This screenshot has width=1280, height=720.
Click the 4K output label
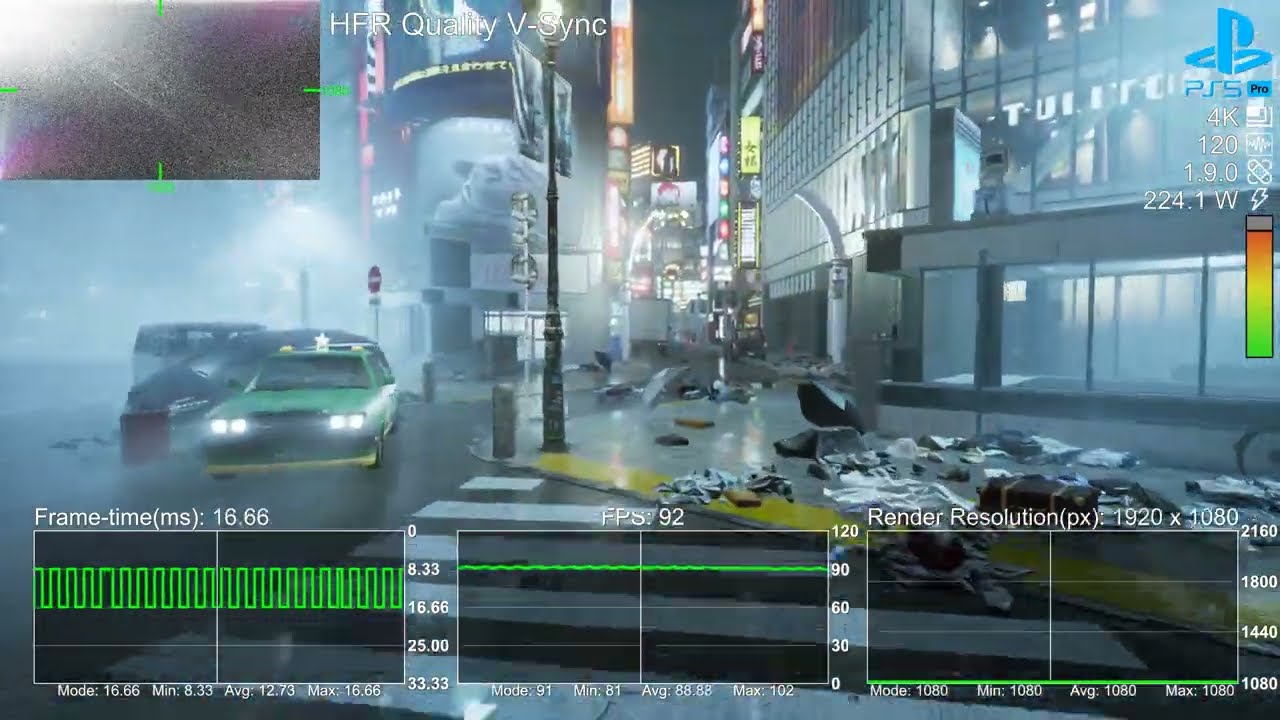(x=1223, y=118)
